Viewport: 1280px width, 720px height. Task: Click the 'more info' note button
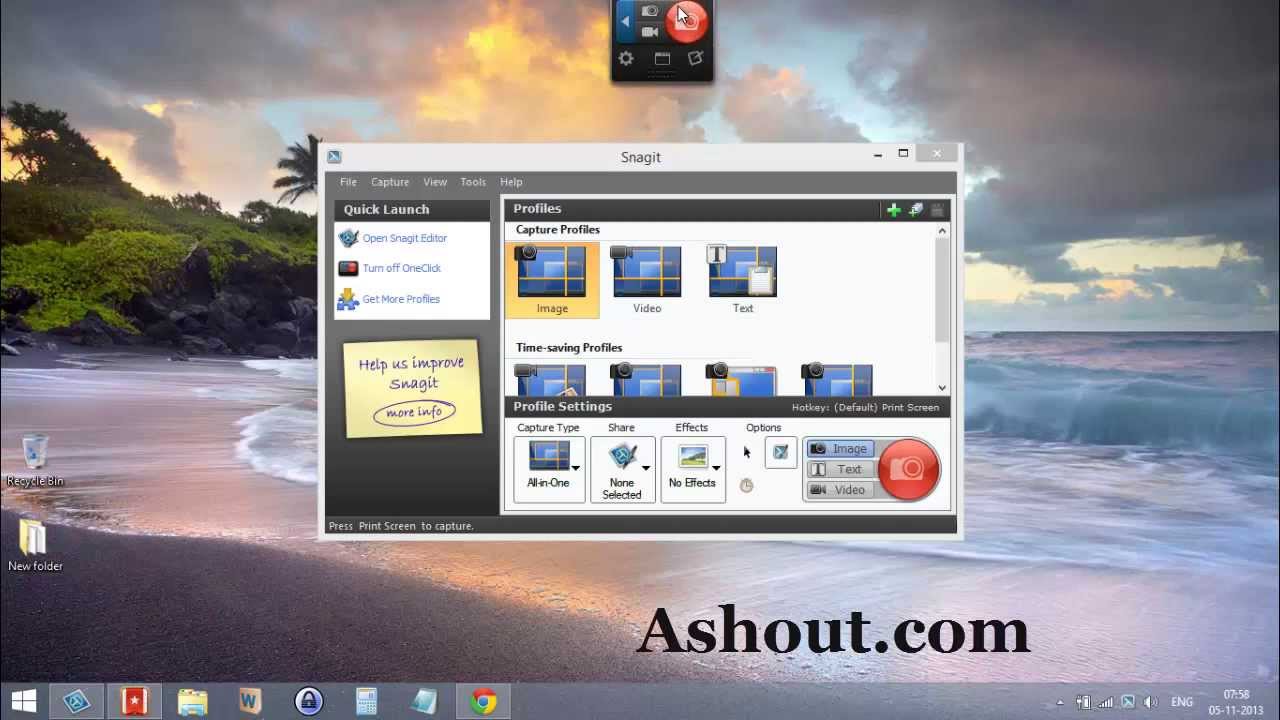coord(414,412)
